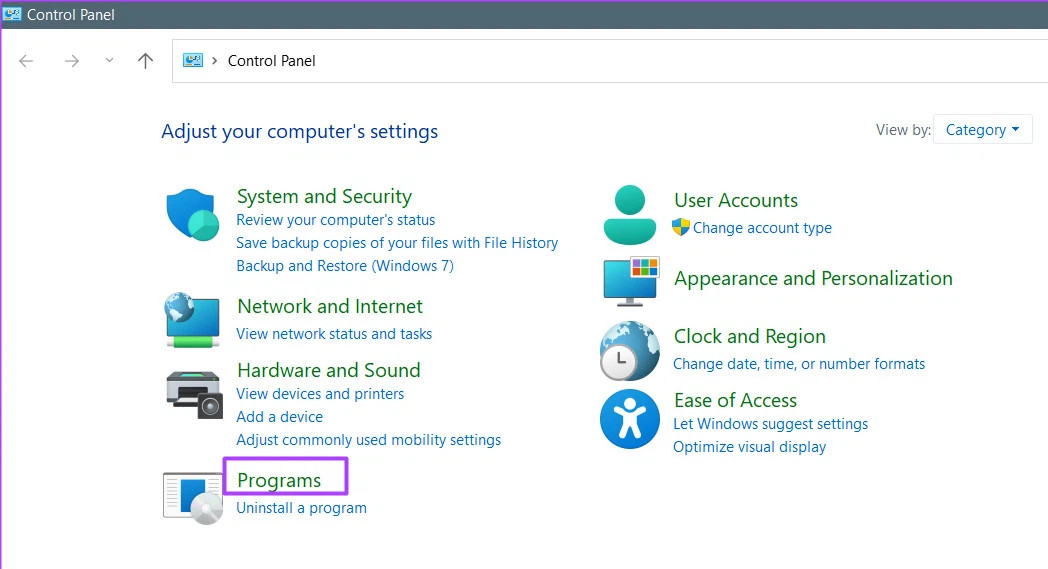Click Change date, time, or number formats
Viewport: 1048px width, 569px height.
click(x=799, y=364)
